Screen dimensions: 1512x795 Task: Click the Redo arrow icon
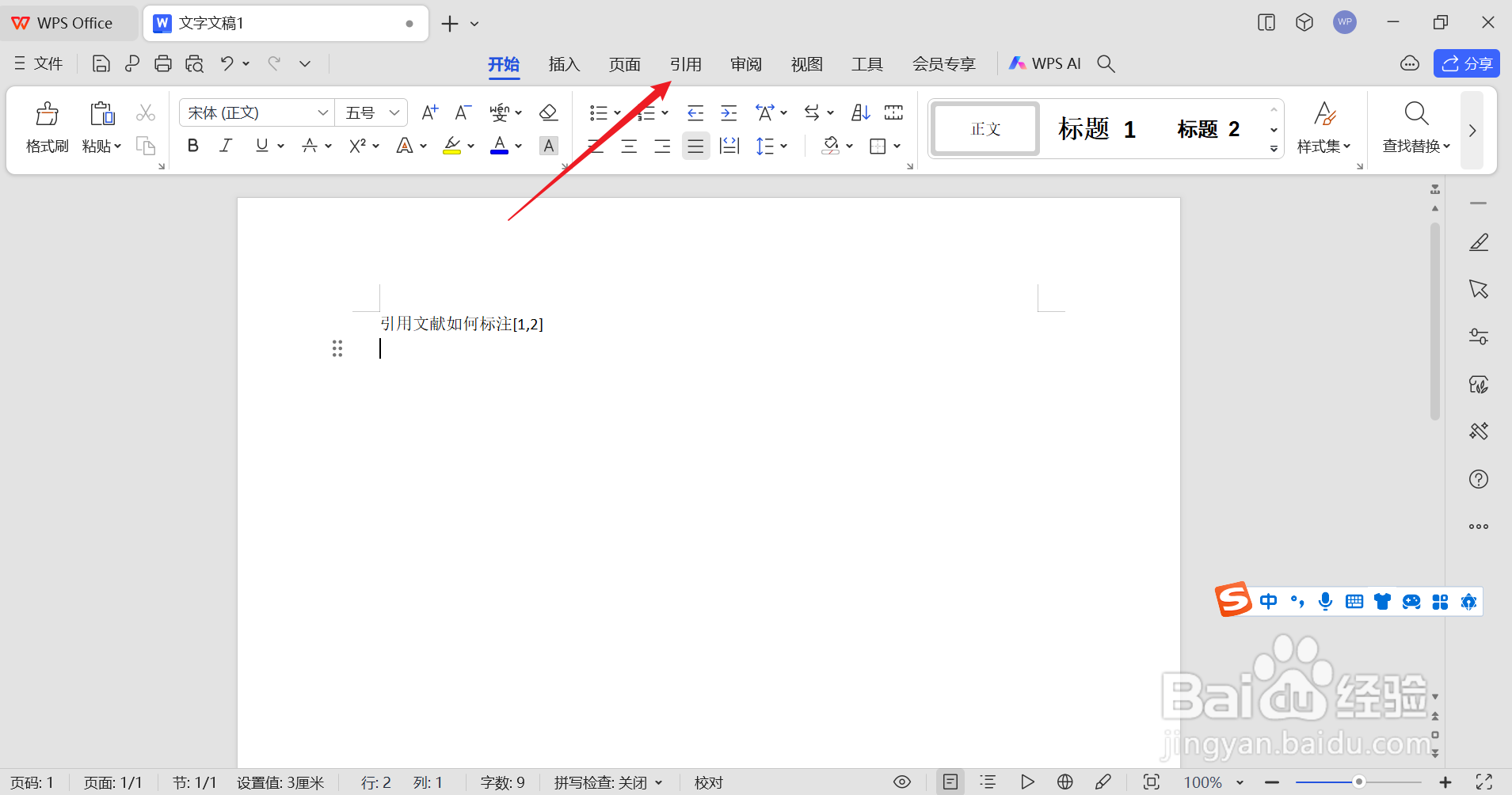click(x=274, y=63)
